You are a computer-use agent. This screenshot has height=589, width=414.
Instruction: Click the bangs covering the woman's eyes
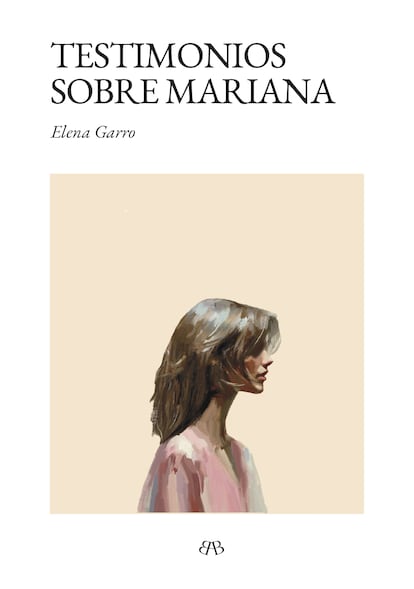click(x=259, y=340)
